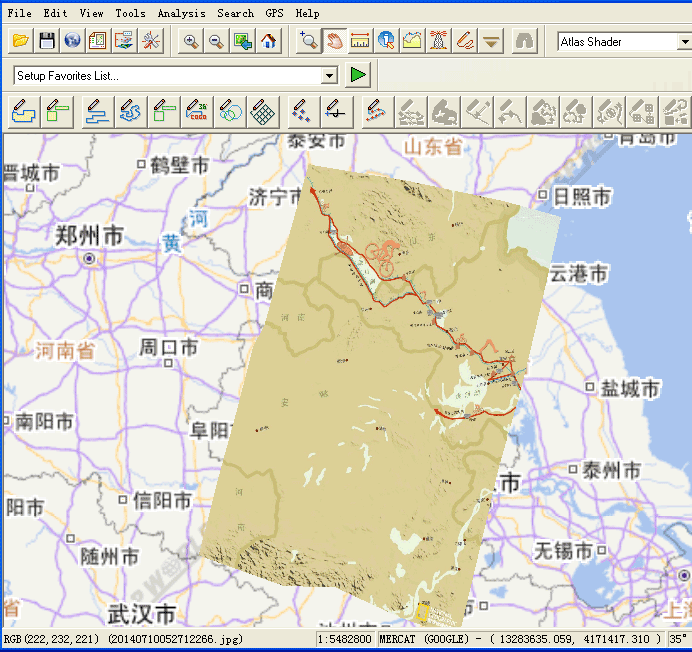Click the 武汉市 city label on map

pos(142,614)
